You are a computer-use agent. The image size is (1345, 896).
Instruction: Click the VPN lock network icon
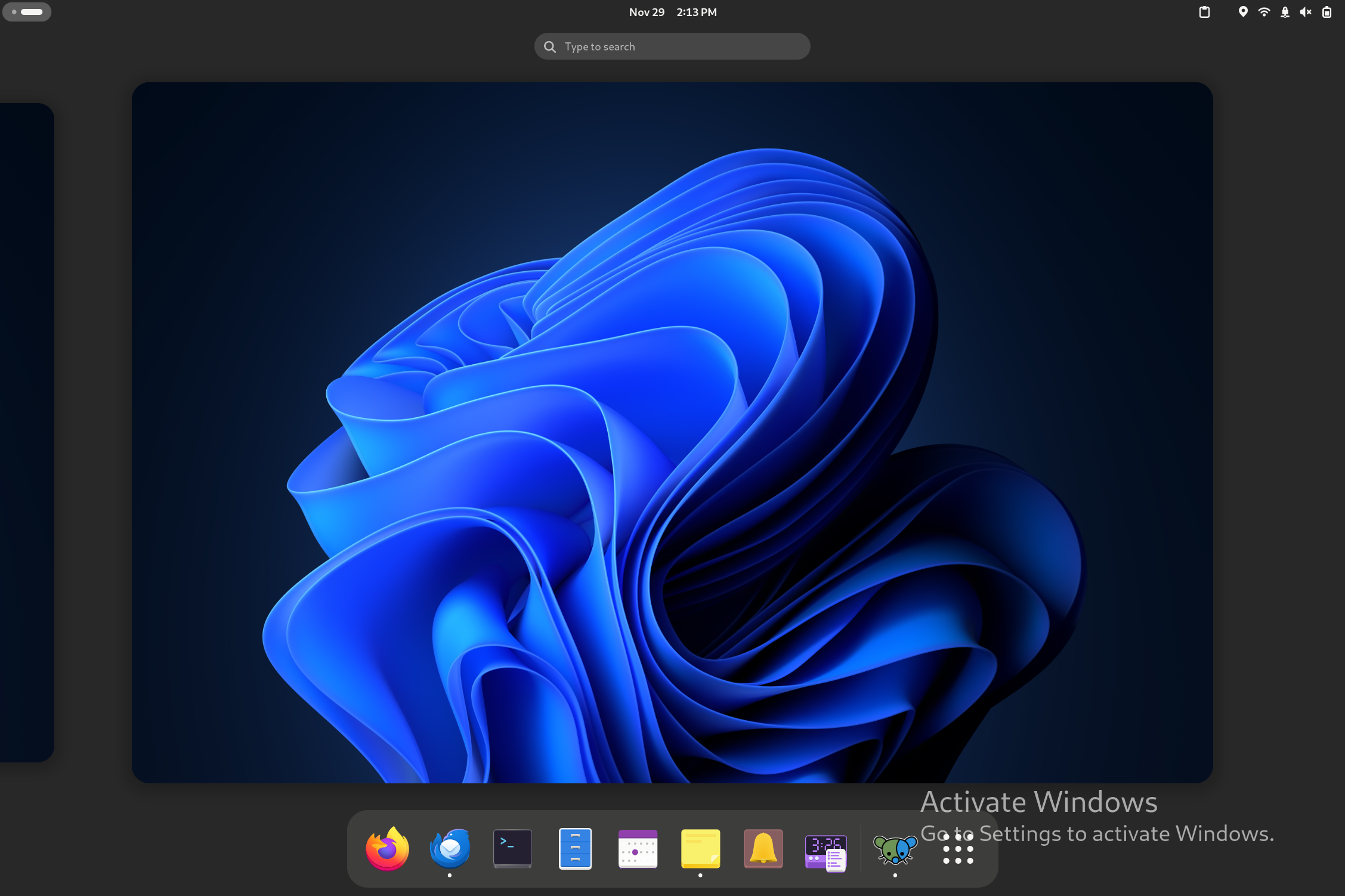pos(1285,12)
